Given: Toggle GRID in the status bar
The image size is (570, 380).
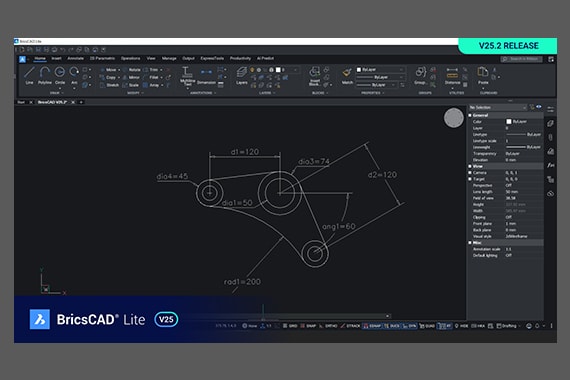Looking at the screenshot, I should 290,326.
